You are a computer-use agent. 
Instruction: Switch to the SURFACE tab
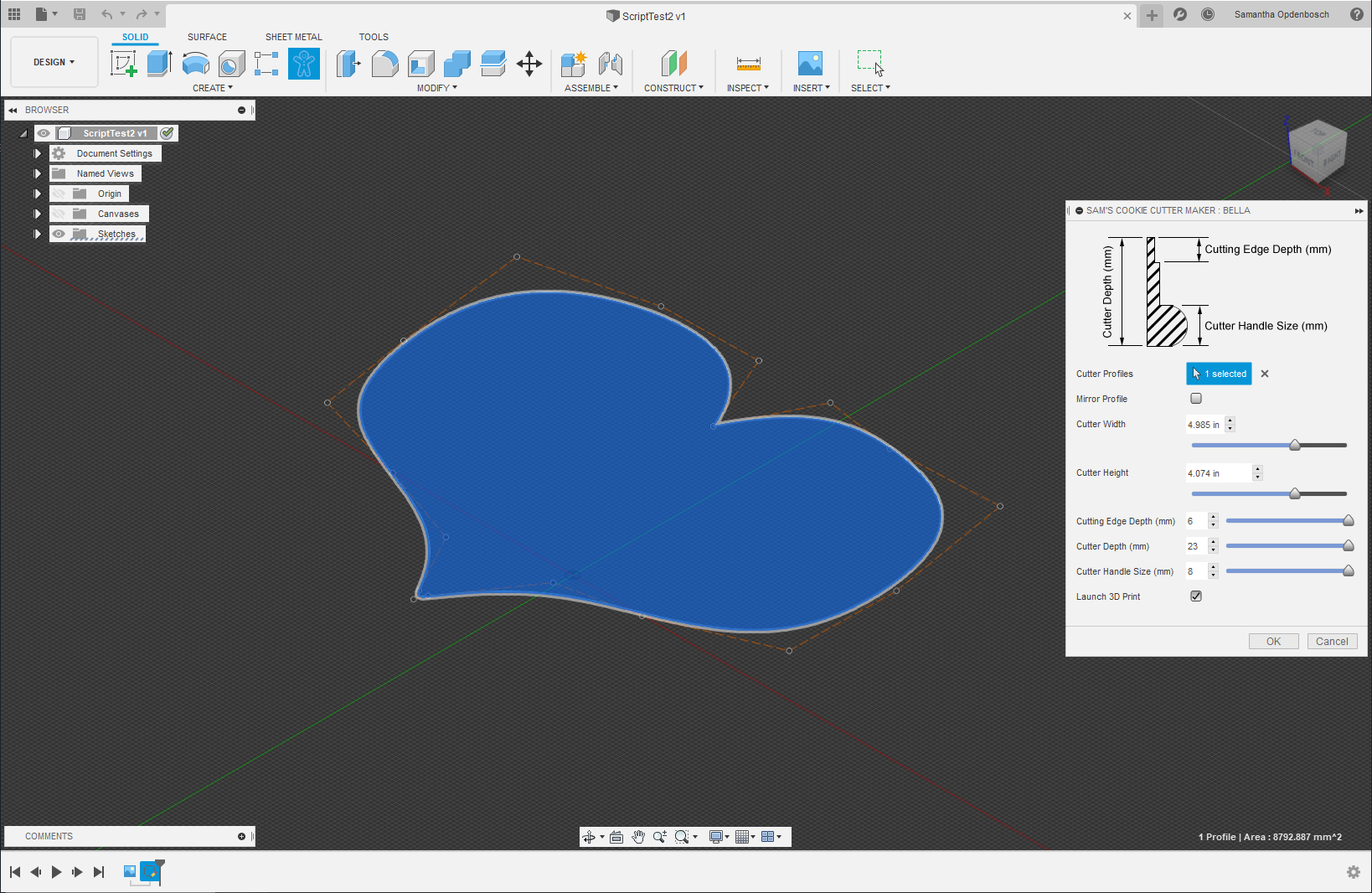click(207, 37)
